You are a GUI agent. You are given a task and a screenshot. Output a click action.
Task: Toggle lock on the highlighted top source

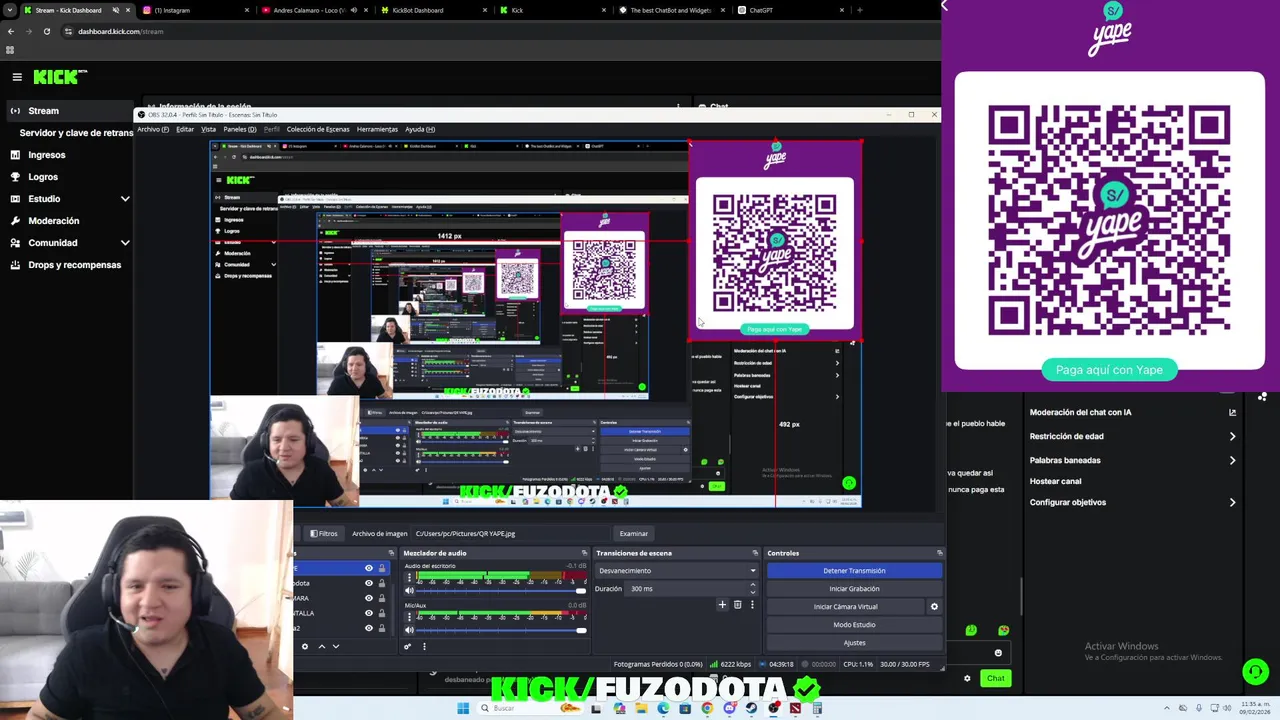(381, 568)
